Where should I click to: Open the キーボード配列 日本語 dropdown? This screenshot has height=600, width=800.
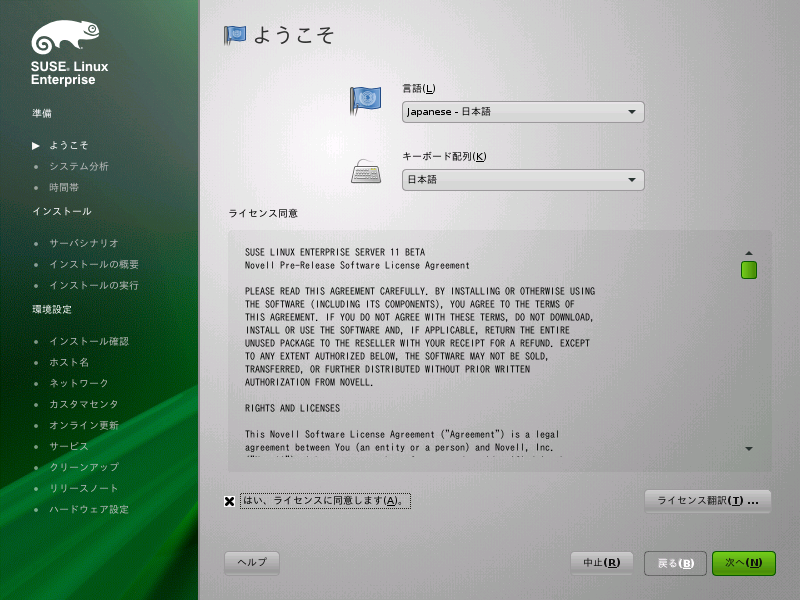[523, 180]
